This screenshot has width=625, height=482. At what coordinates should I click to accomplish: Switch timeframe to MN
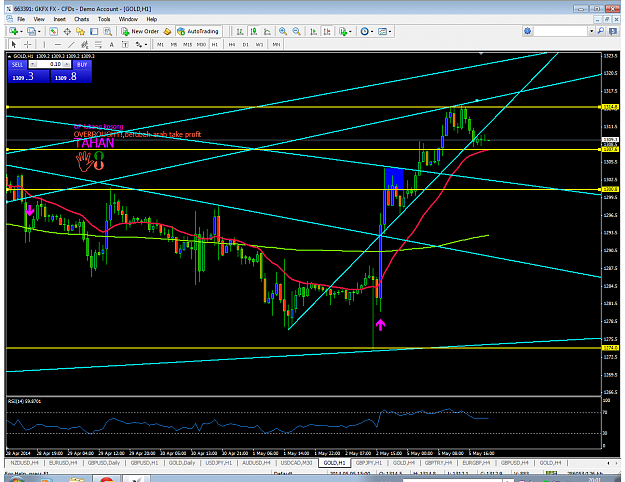(x=276, y=44)
